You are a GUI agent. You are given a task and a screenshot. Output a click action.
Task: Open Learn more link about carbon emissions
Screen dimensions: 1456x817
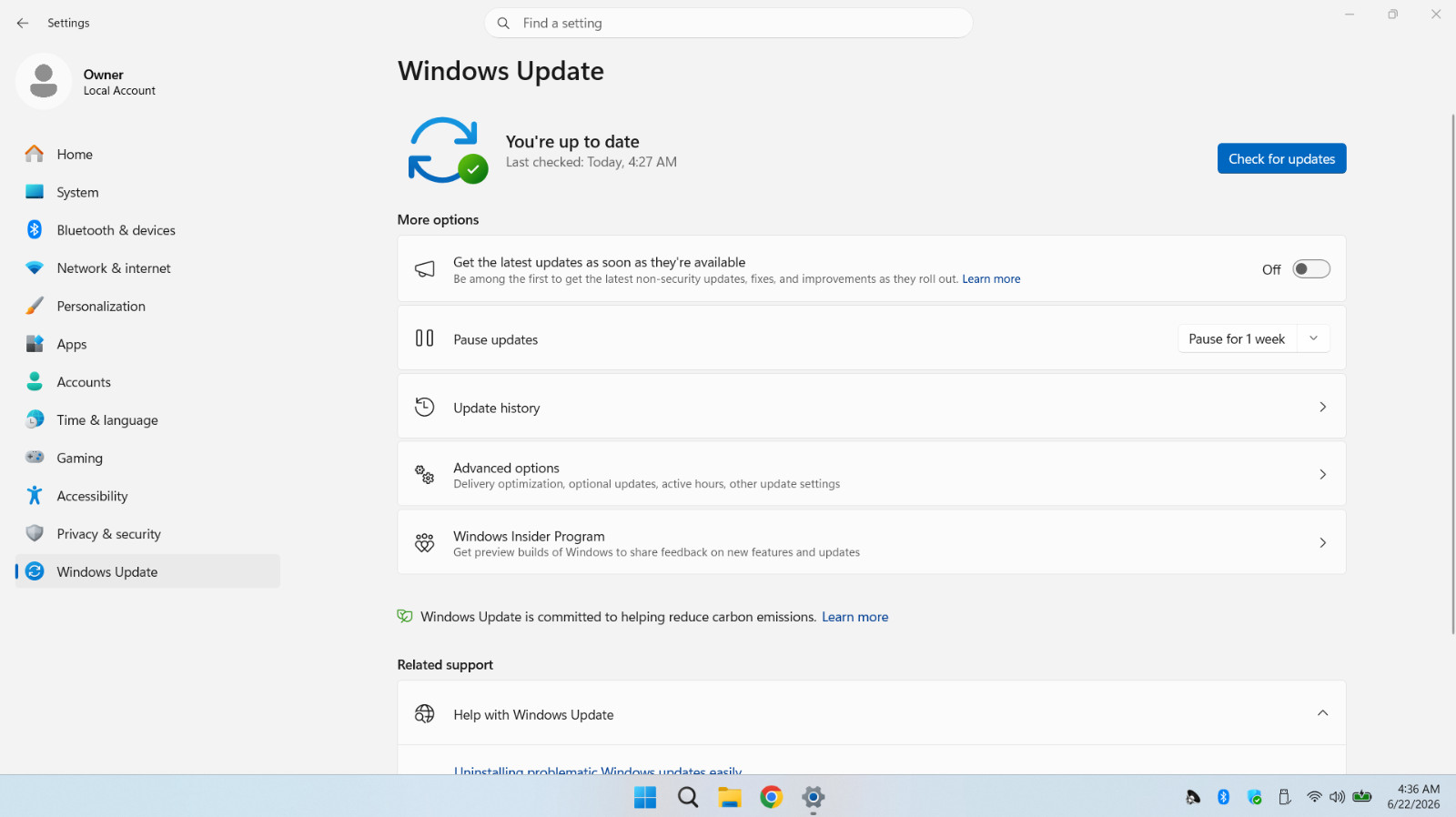click(854, 617)
